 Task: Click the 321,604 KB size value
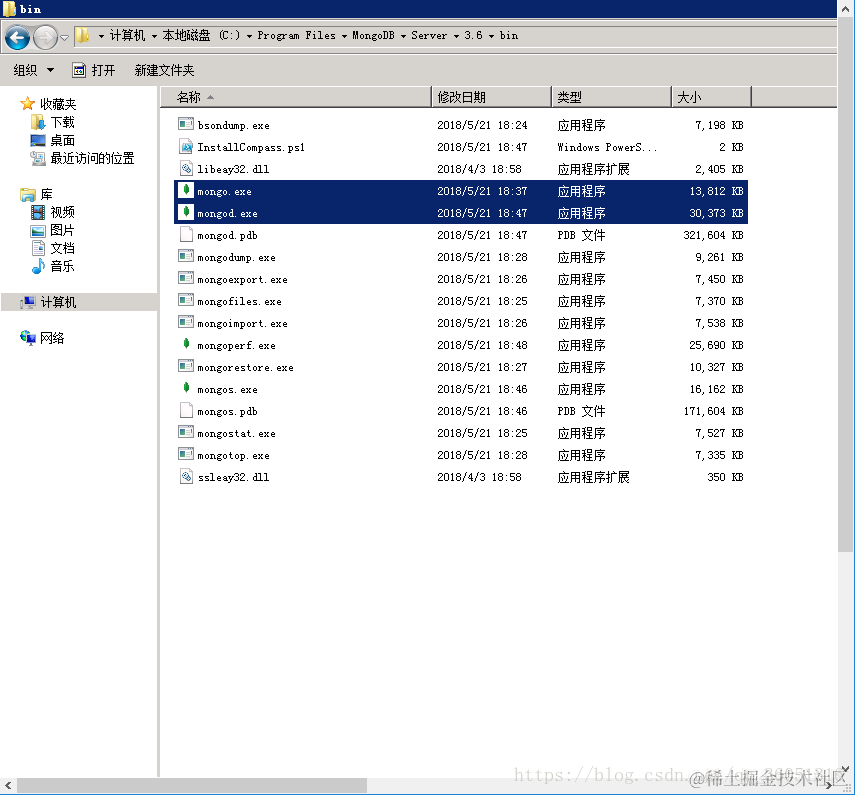pyautogui.click(x=713, y=235)
